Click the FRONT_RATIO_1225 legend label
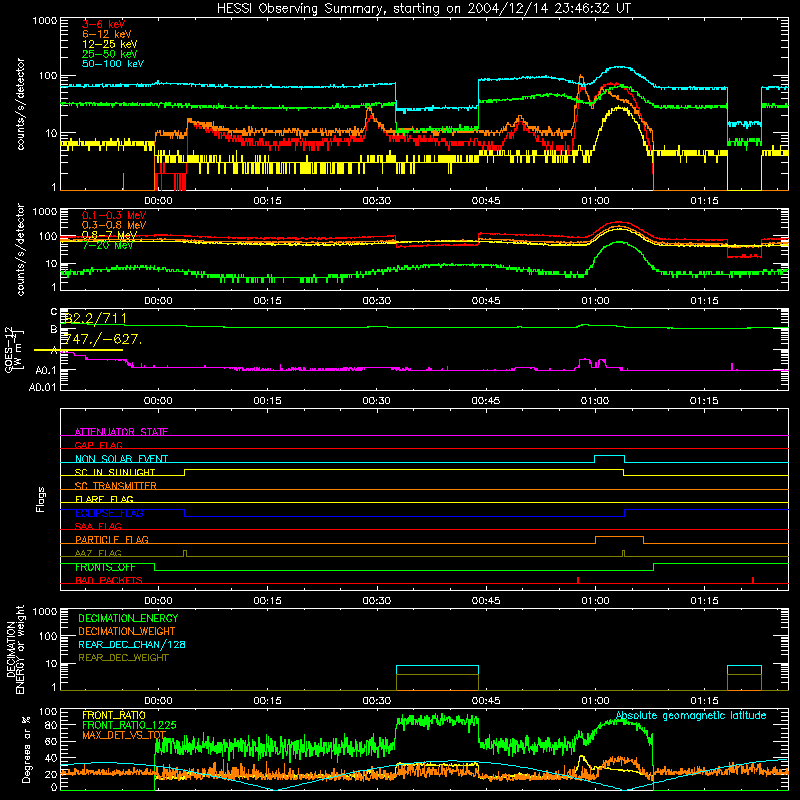 (x=129, y=725)
